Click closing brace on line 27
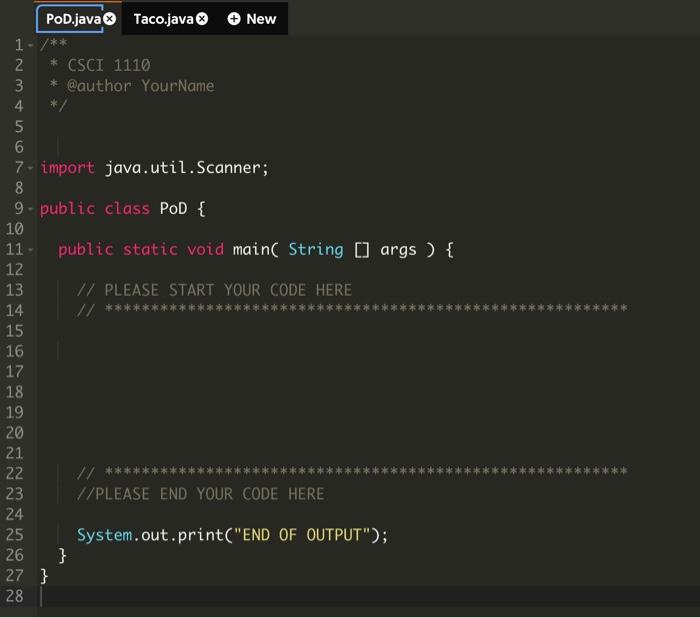Viewport: 700px width, 618px height. [x=44, y=576]
